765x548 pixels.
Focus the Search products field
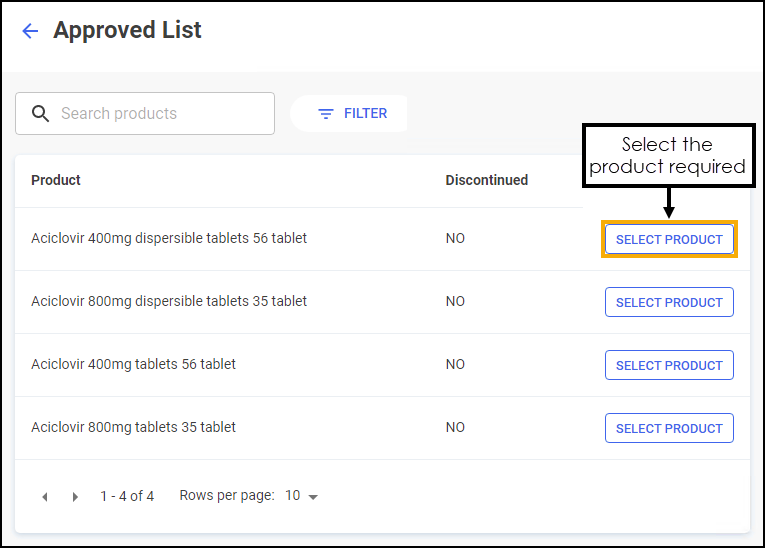point(160,114)
